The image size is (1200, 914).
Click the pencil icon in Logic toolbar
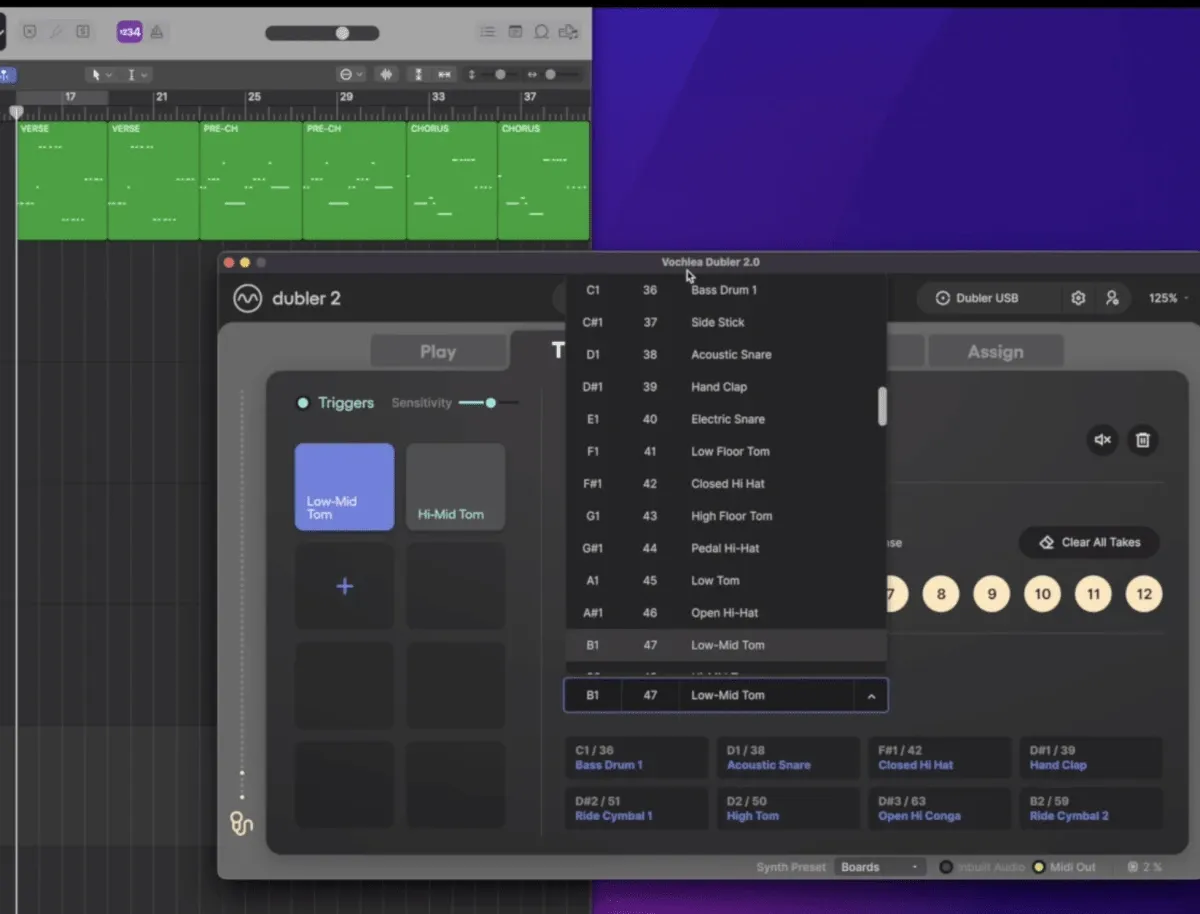coord(56,32)
